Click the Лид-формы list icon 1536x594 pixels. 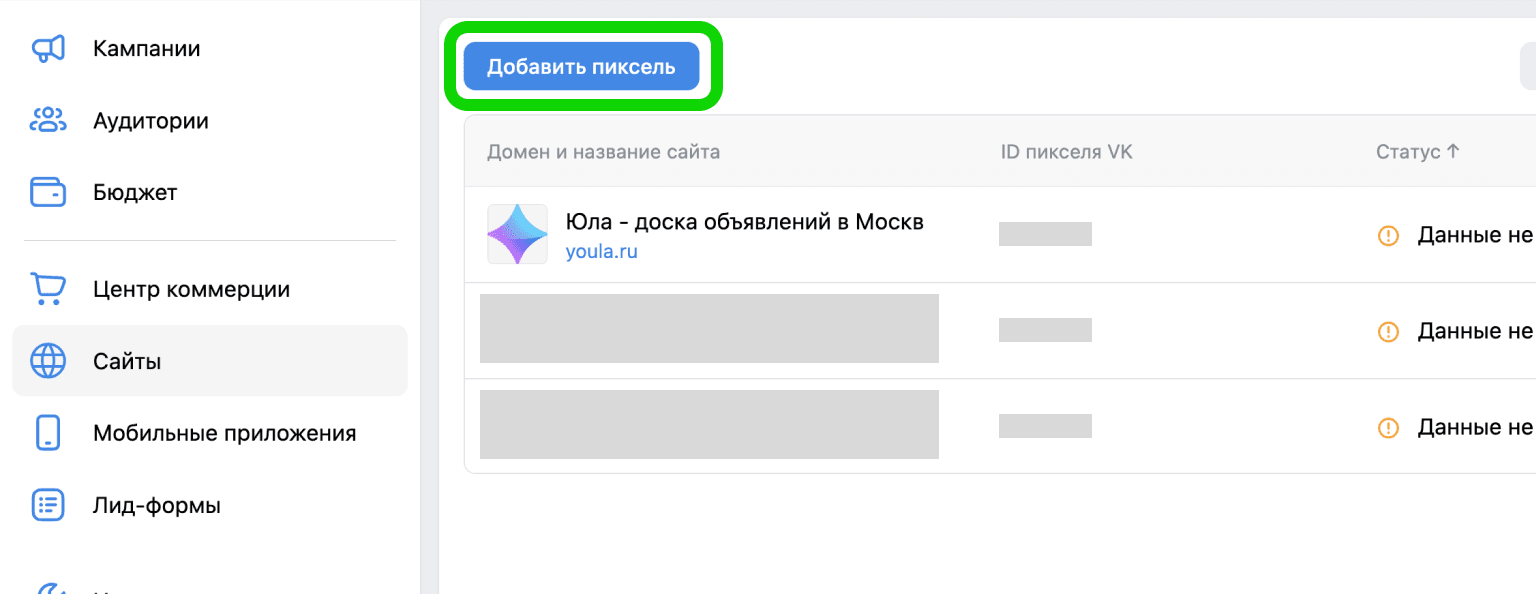click(x=48, y=505)
